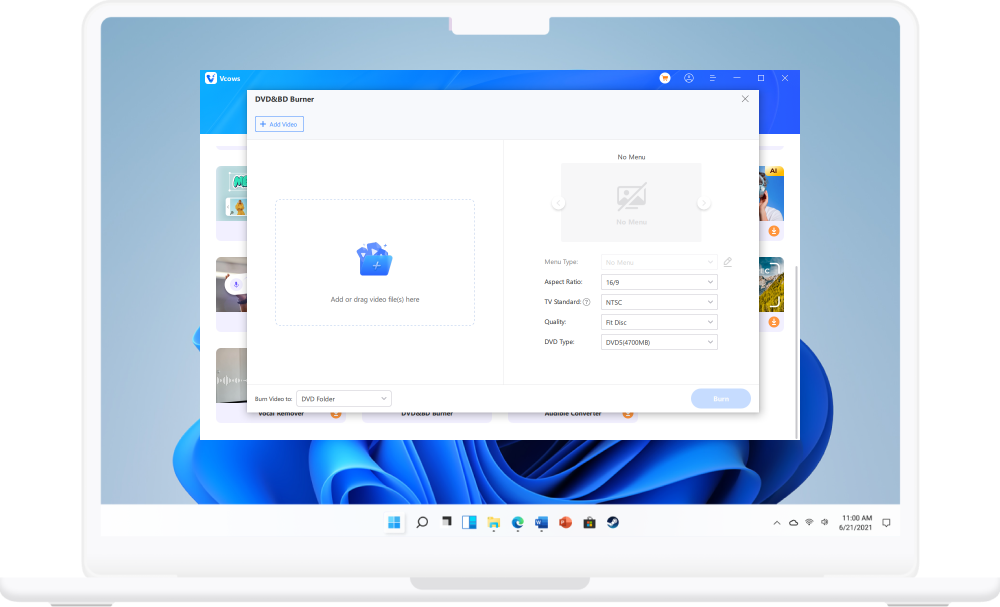Click the blue folder add-files icon
The height and width of the screenshot is (607, 1000).
[374, 259]
